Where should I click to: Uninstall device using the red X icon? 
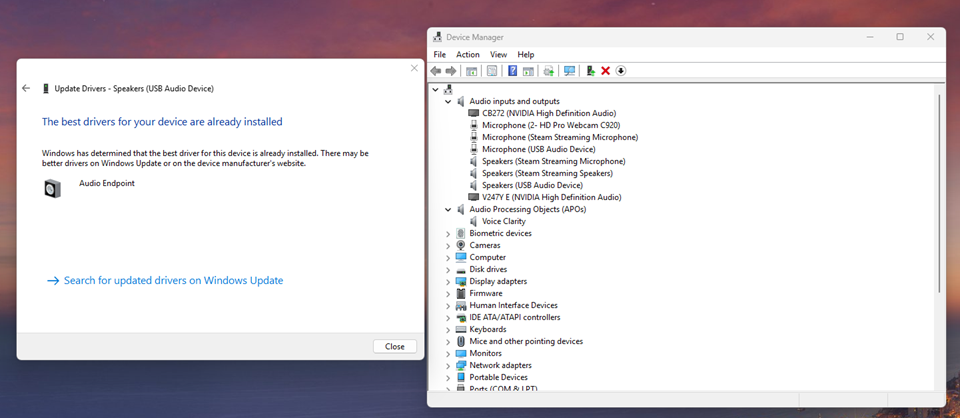[606, 71]
